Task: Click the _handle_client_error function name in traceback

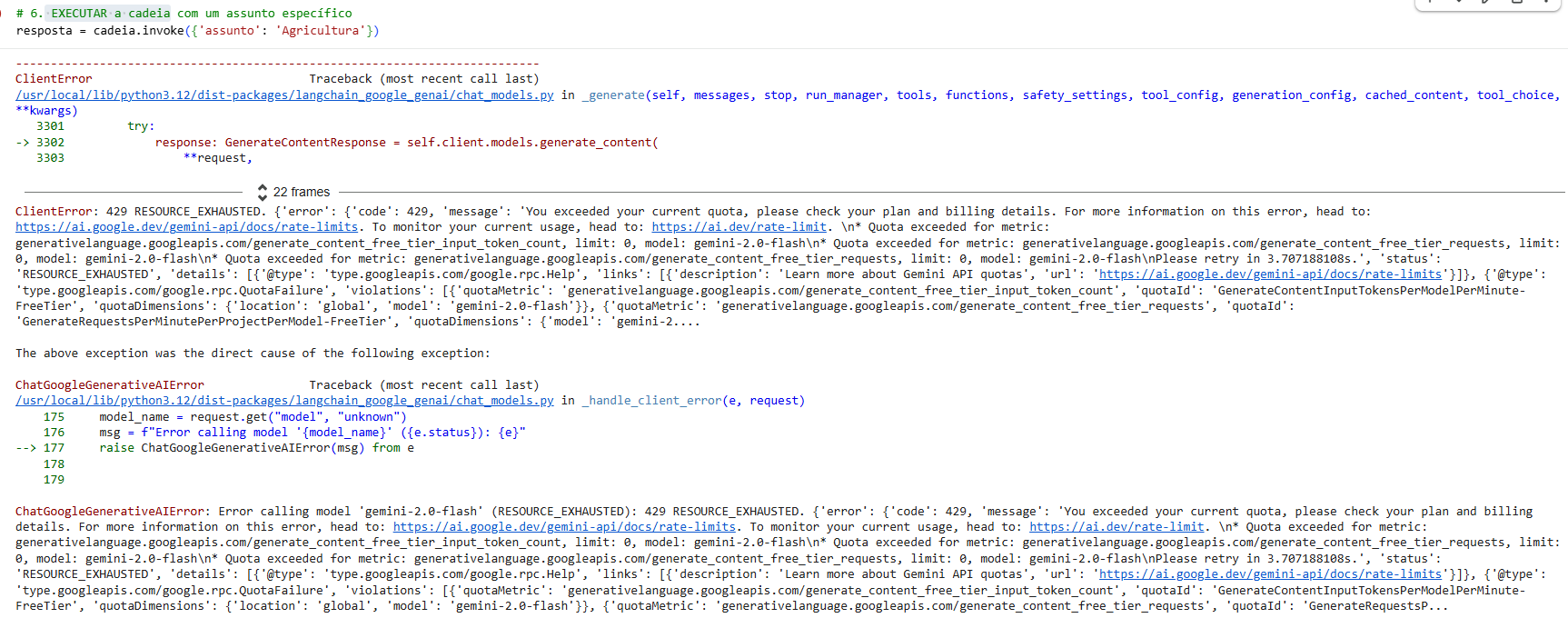Action: 651,401
